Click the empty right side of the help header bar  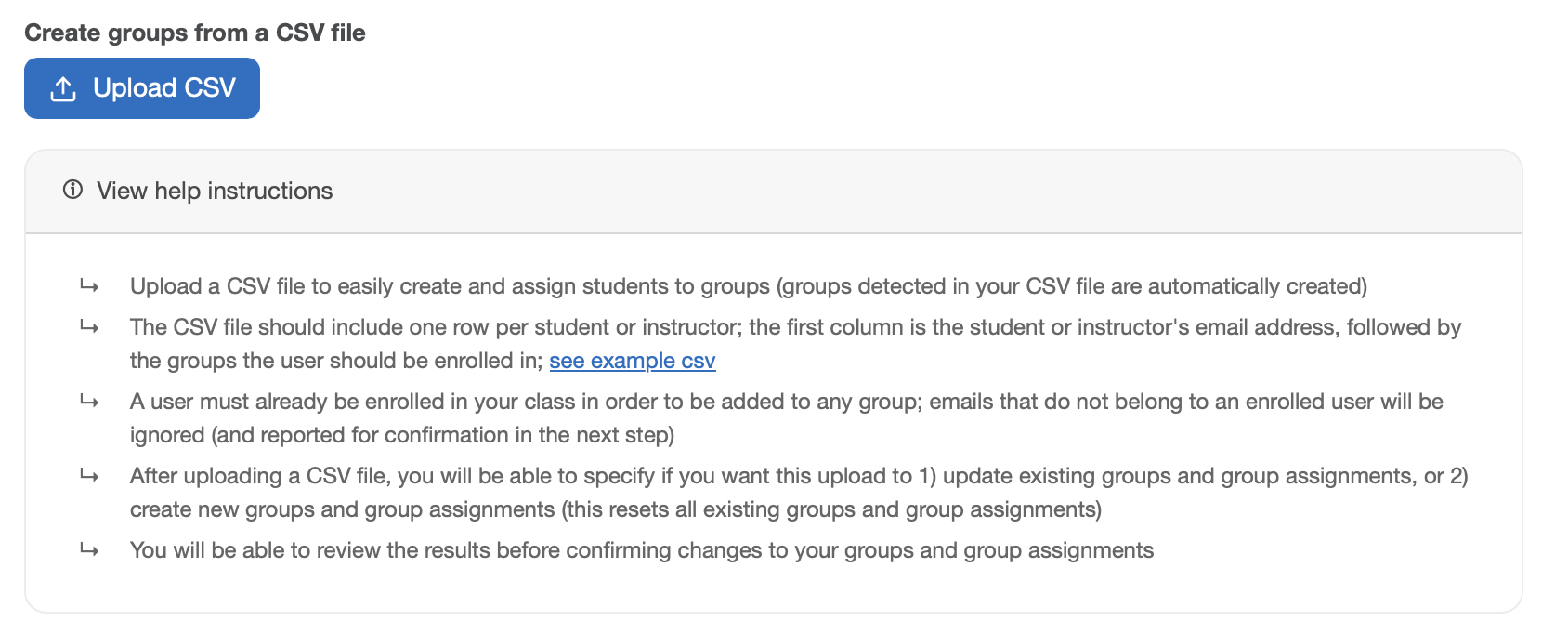pos(1115,191)
